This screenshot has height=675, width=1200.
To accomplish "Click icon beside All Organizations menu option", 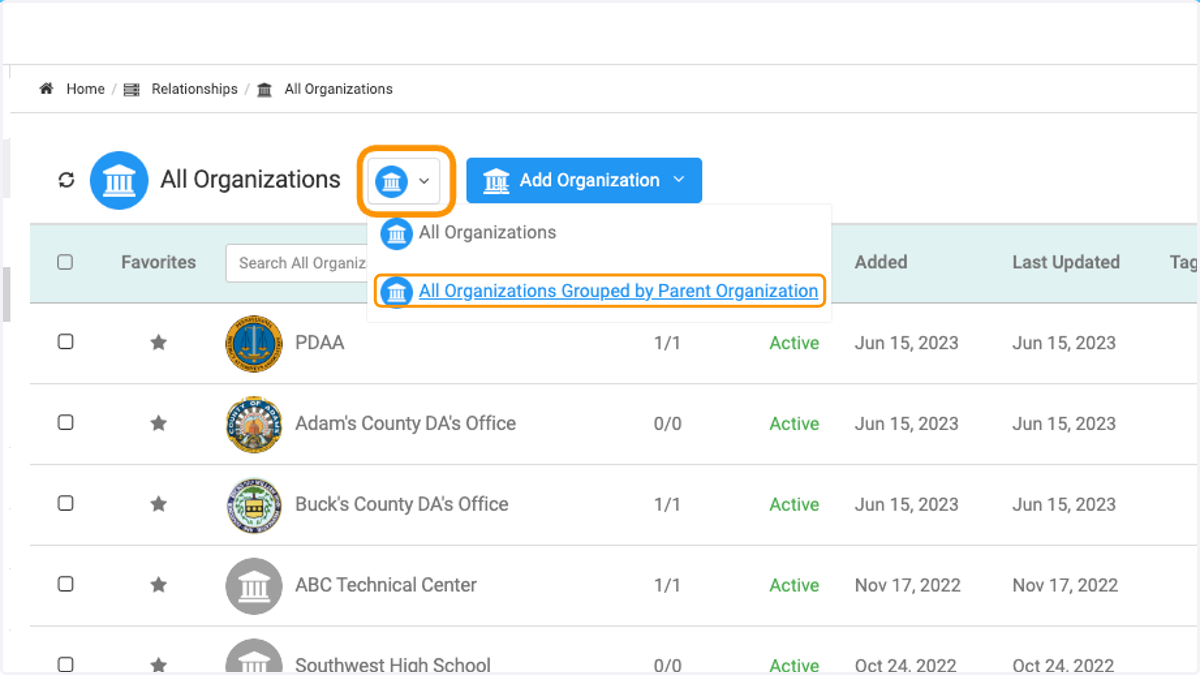I will point(397,233).
